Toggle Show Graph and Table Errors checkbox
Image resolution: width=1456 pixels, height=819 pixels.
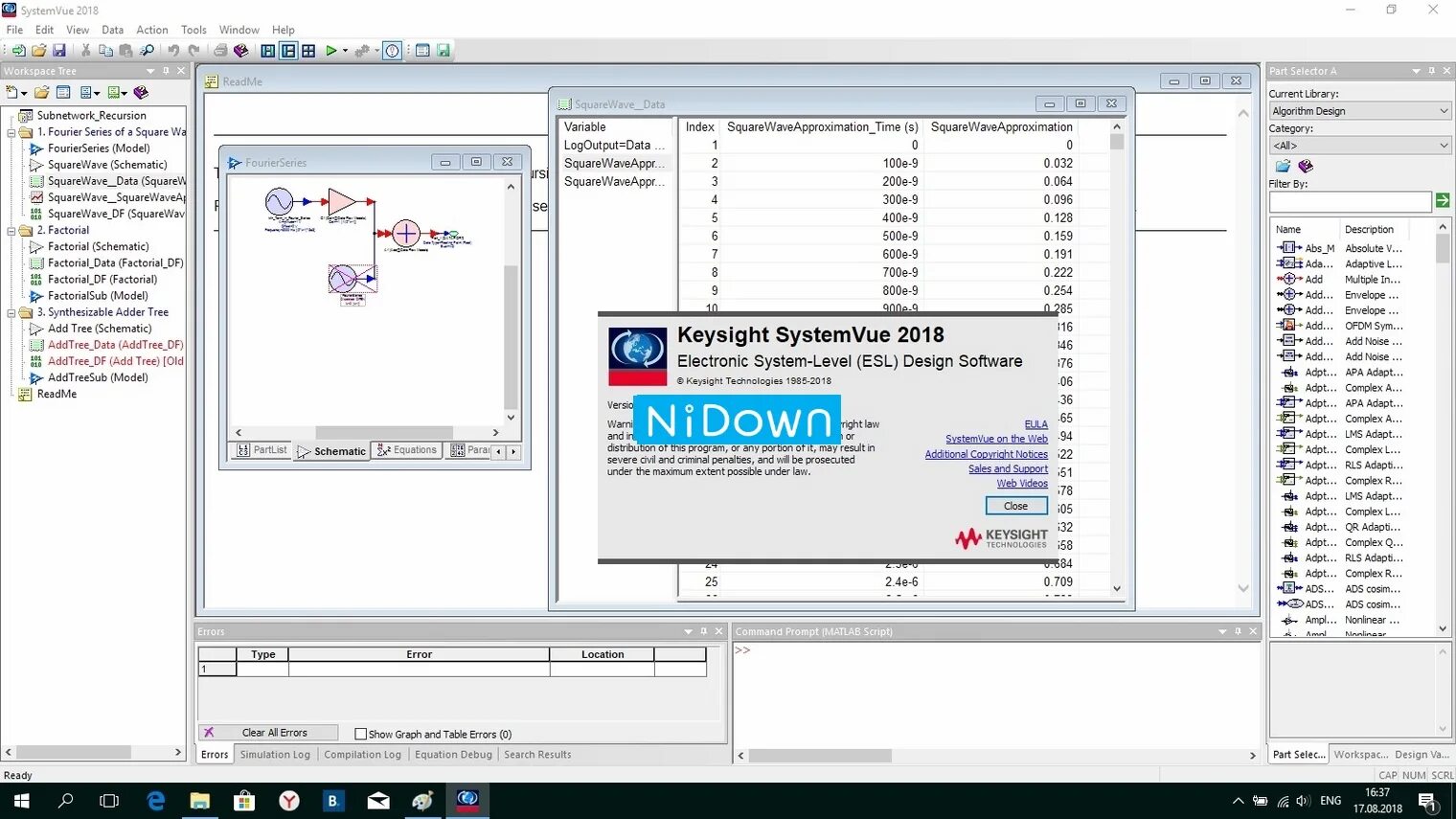361,734
